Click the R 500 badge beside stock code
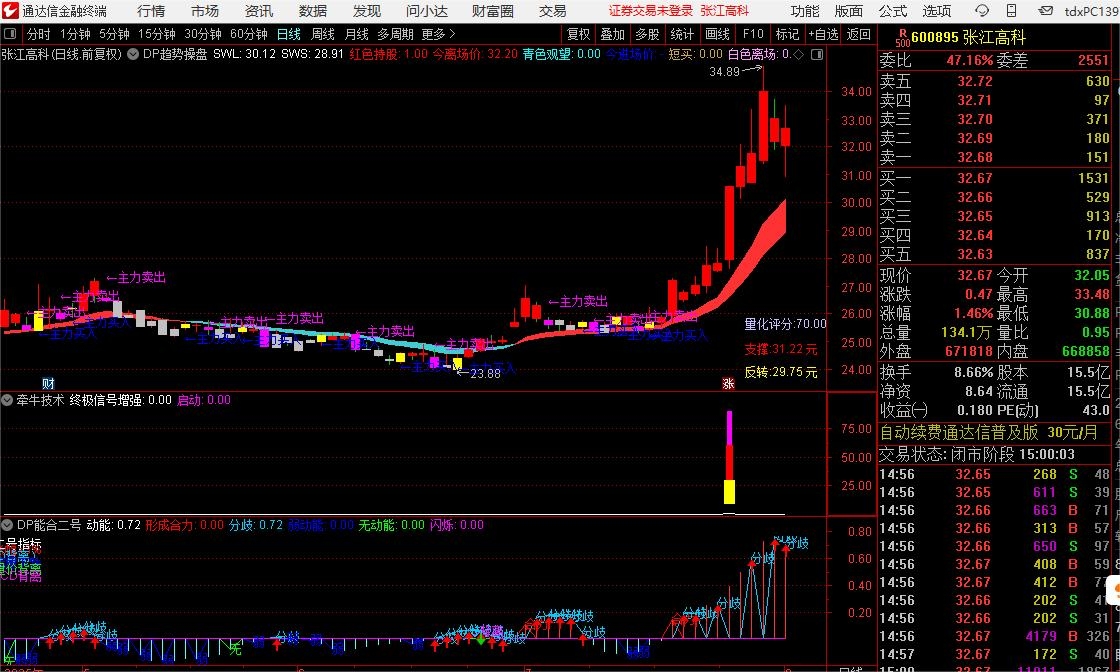The image size is (1120, 672). 902,37
